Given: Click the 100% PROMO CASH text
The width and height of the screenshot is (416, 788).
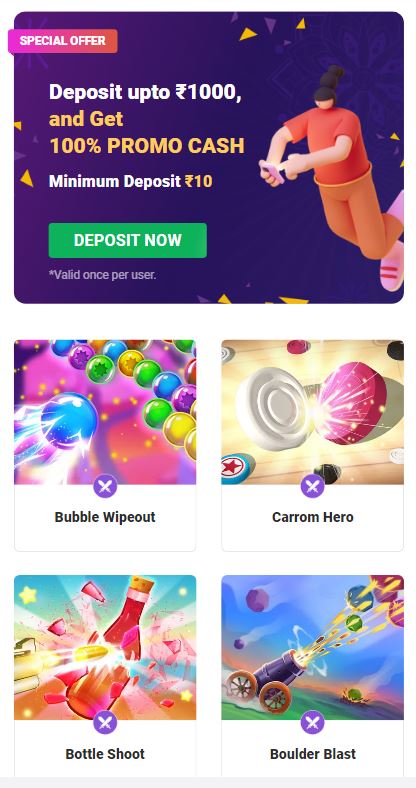Looking at the screenshot, I should [x=147, y=146].
